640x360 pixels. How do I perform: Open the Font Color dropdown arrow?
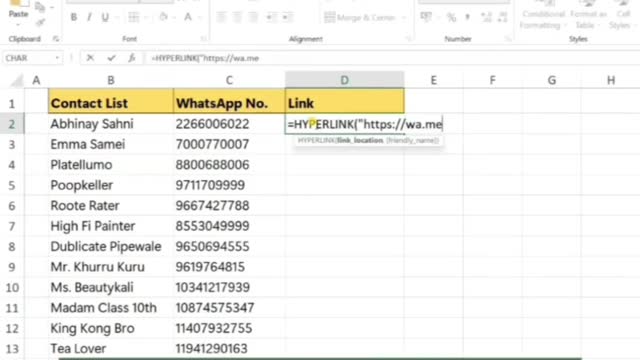pyautogui.click(x=200, y=18)
